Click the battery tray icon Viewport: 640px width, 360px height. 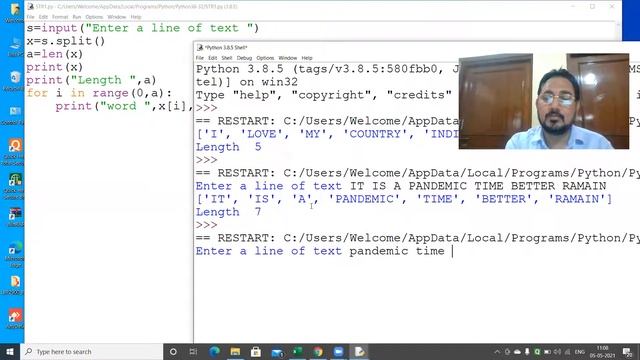547,352
